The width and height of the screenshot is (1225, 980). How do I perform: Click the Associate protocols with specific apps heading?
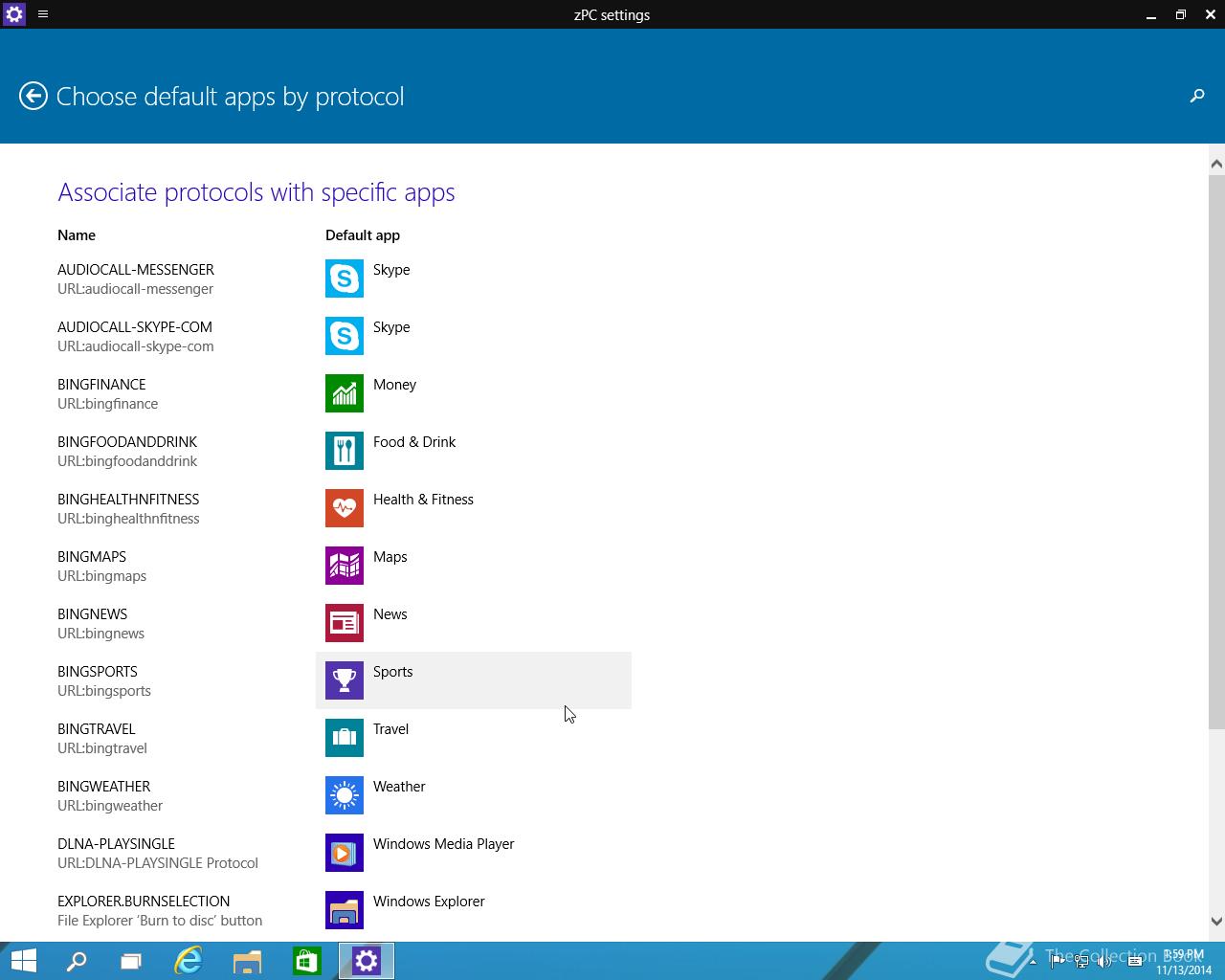(x=256, y=192)
